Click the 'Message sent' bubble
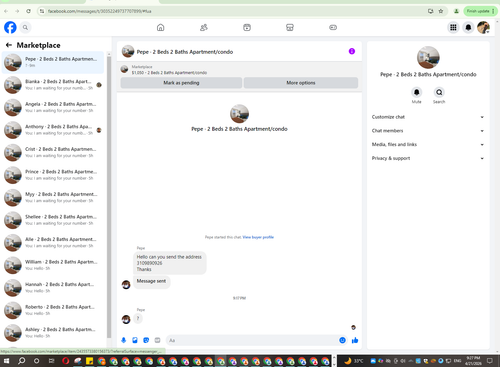500x367 pixels. pos(151,281)
